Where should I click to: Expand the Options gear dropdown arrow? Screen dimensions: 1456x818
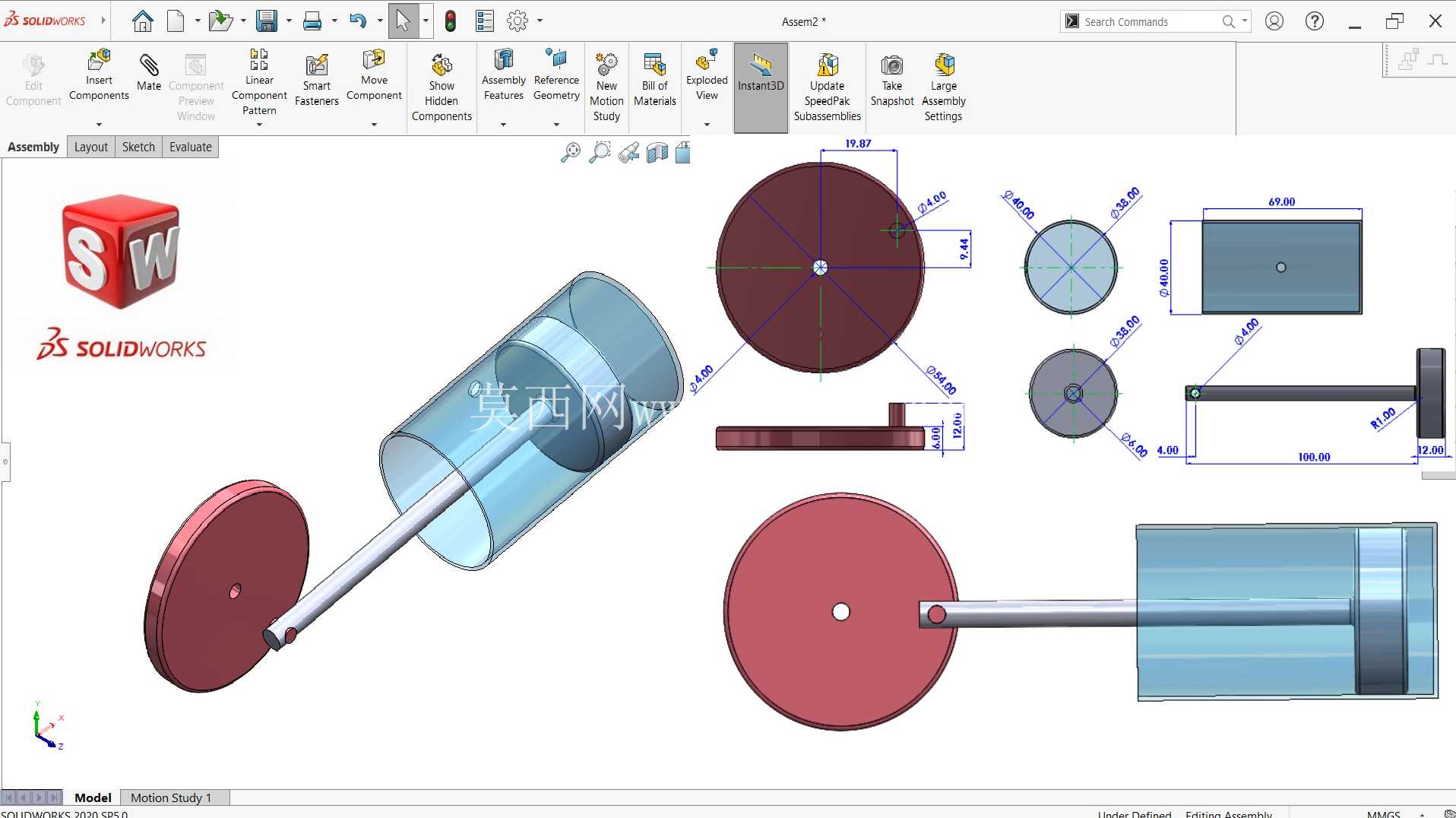(x=540, y=21)
